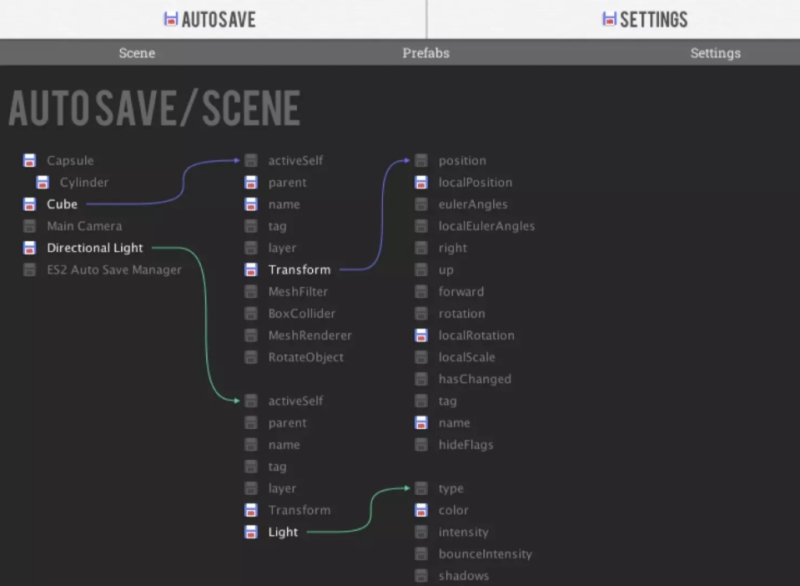
Task: Select the ES2 Auto Save Manager item
Action: 31,269
